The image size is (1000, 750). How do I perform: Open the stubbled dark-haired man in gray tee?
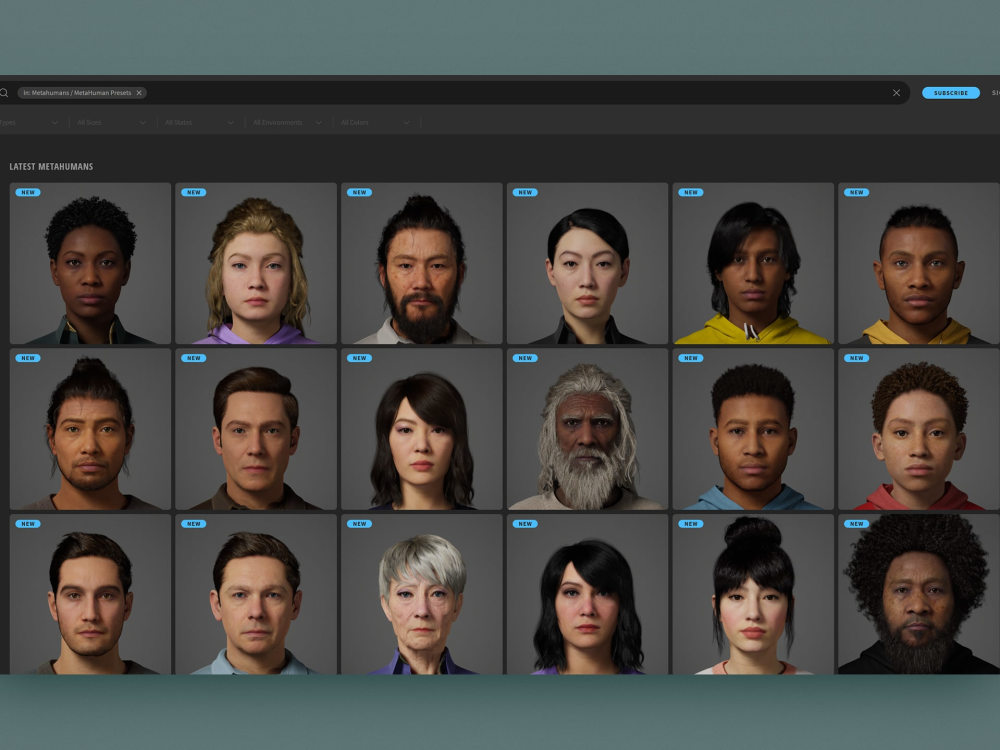(90, 594)
